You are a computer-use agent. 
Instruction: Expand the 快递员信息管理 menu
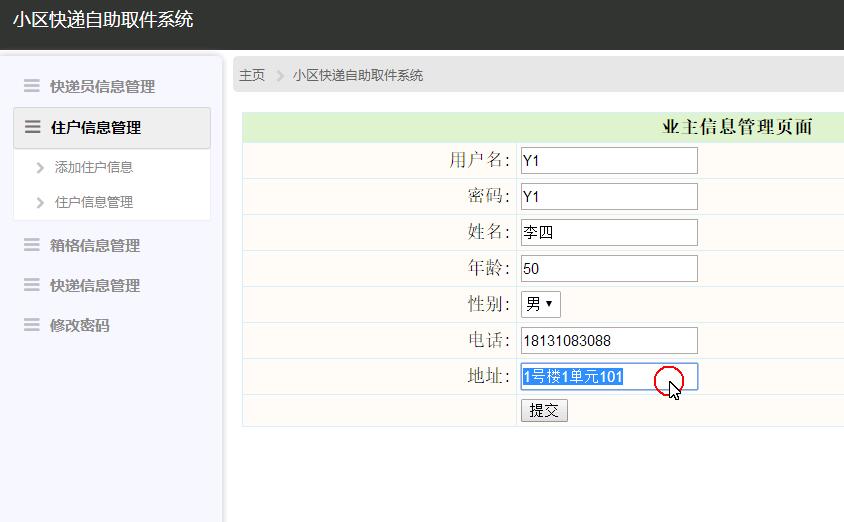pyautogui.click(x=102, y=87)
